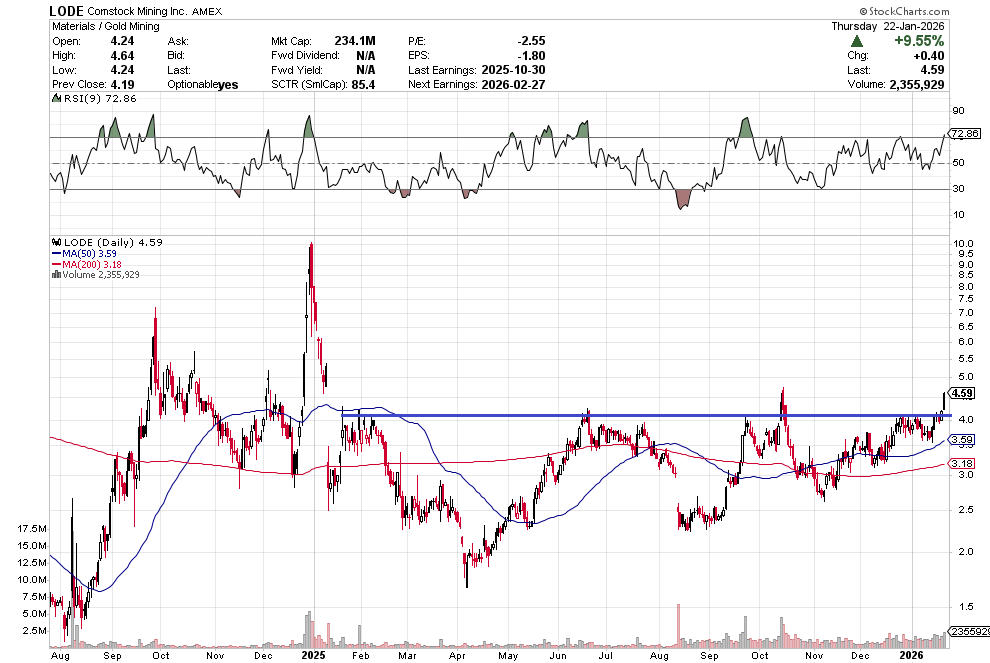990x663 pixels.
Task: Click the 90 RSI axis label
Action: [x=958, y=111]
